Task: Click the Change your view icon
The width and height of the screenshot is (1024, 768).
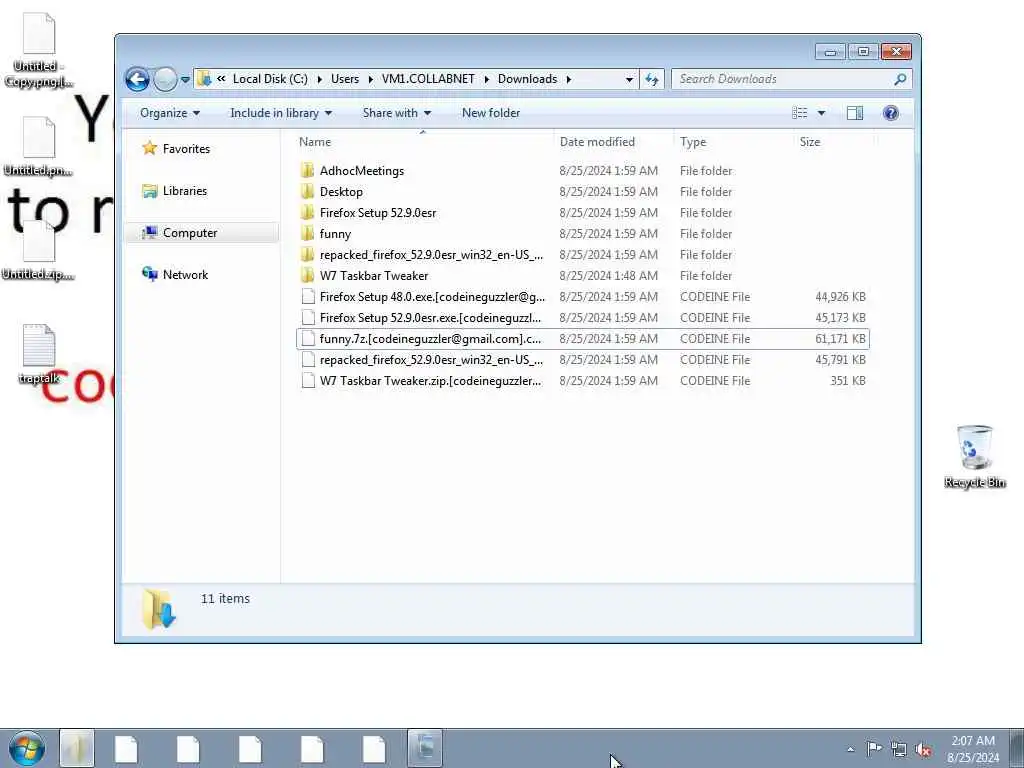Action: pos(800,113)
